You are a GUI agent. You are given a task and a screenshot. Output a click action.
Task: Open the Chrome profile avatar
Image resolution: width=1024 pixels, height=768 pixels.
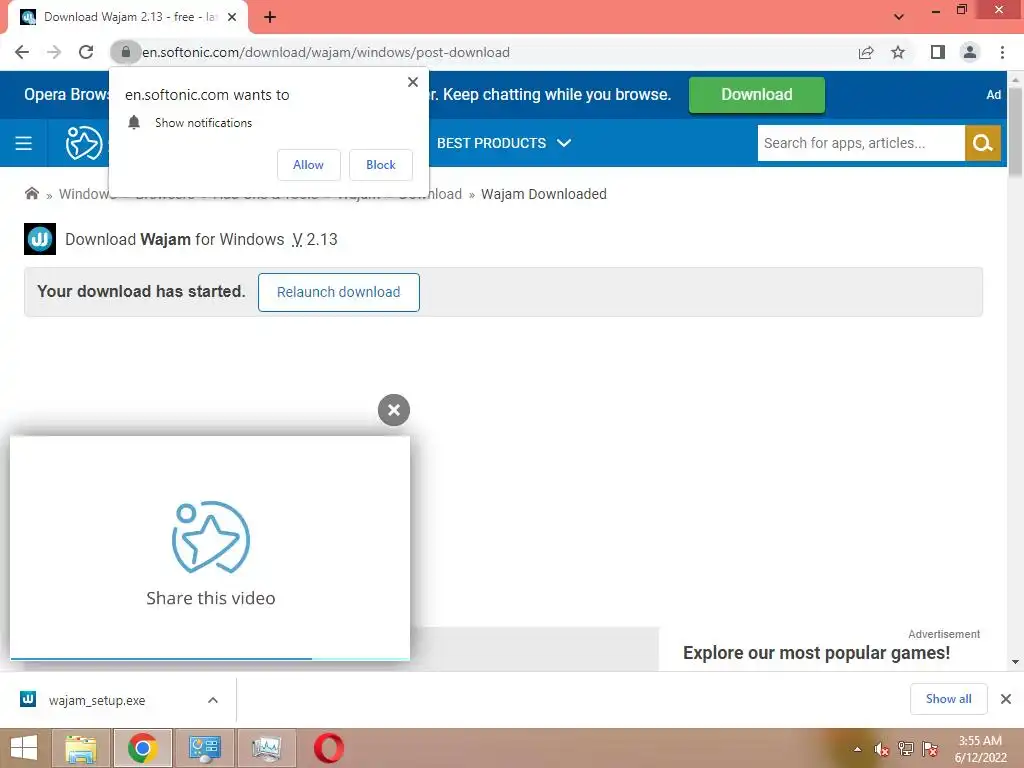point(970,52)
